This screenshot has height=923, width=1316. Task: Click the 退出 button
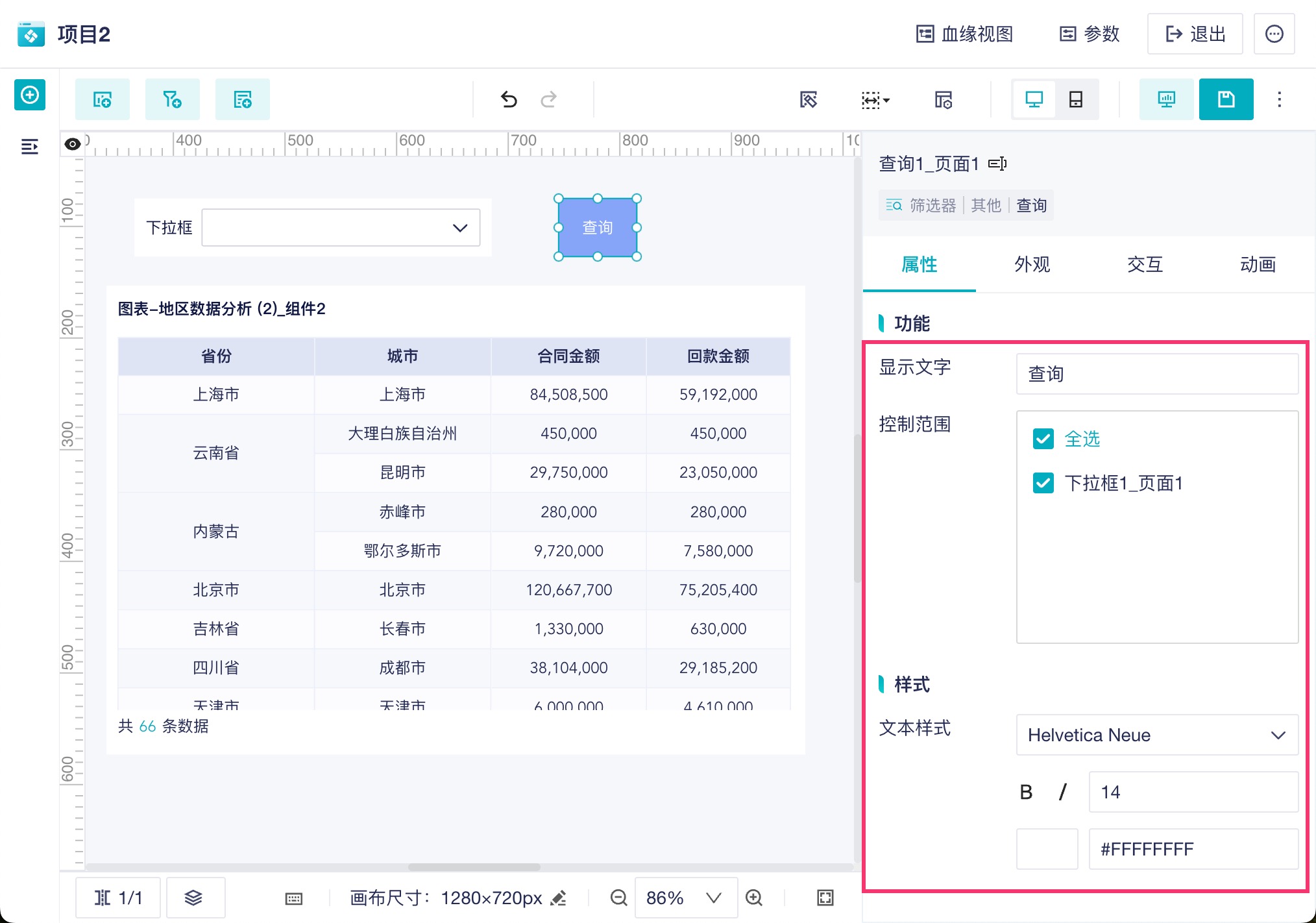(x=1195, y=34)
